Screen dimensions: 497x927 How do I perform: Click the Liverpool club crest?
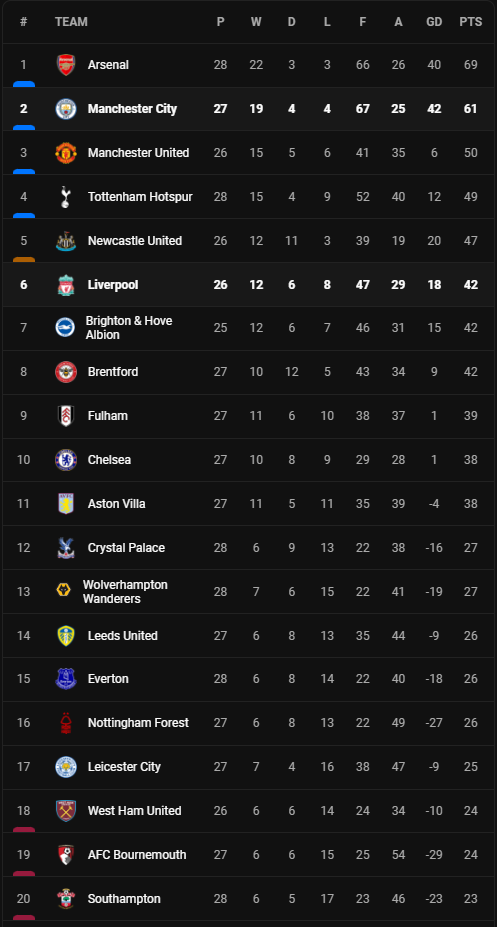coord(66,284)
